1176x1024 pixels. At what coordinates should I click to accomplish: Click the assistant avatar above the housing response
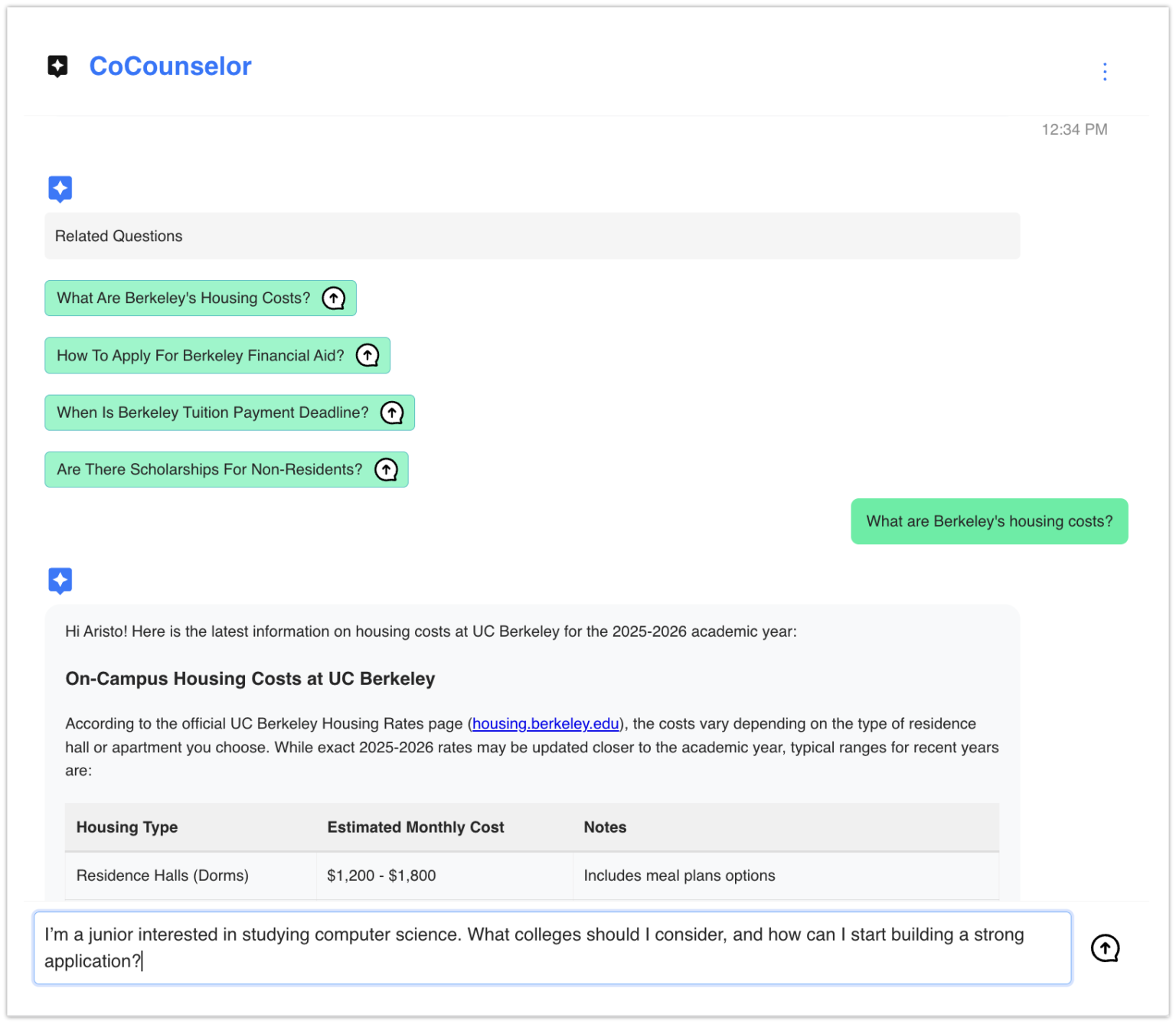pos(60,580)
